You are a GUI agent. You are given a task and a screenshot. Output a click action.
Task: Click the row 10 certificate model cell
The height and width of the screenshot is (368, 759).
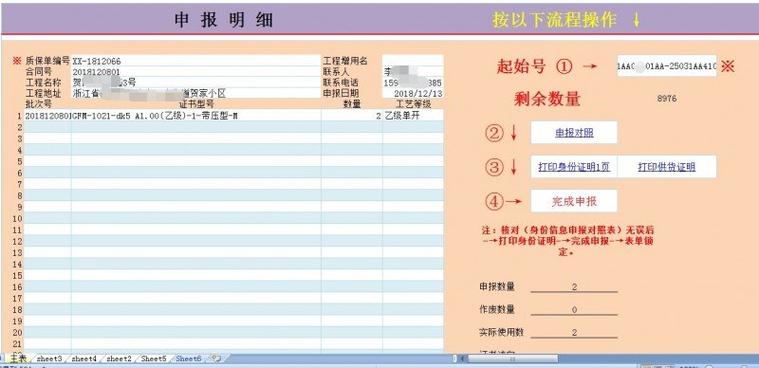coord(196,218)
